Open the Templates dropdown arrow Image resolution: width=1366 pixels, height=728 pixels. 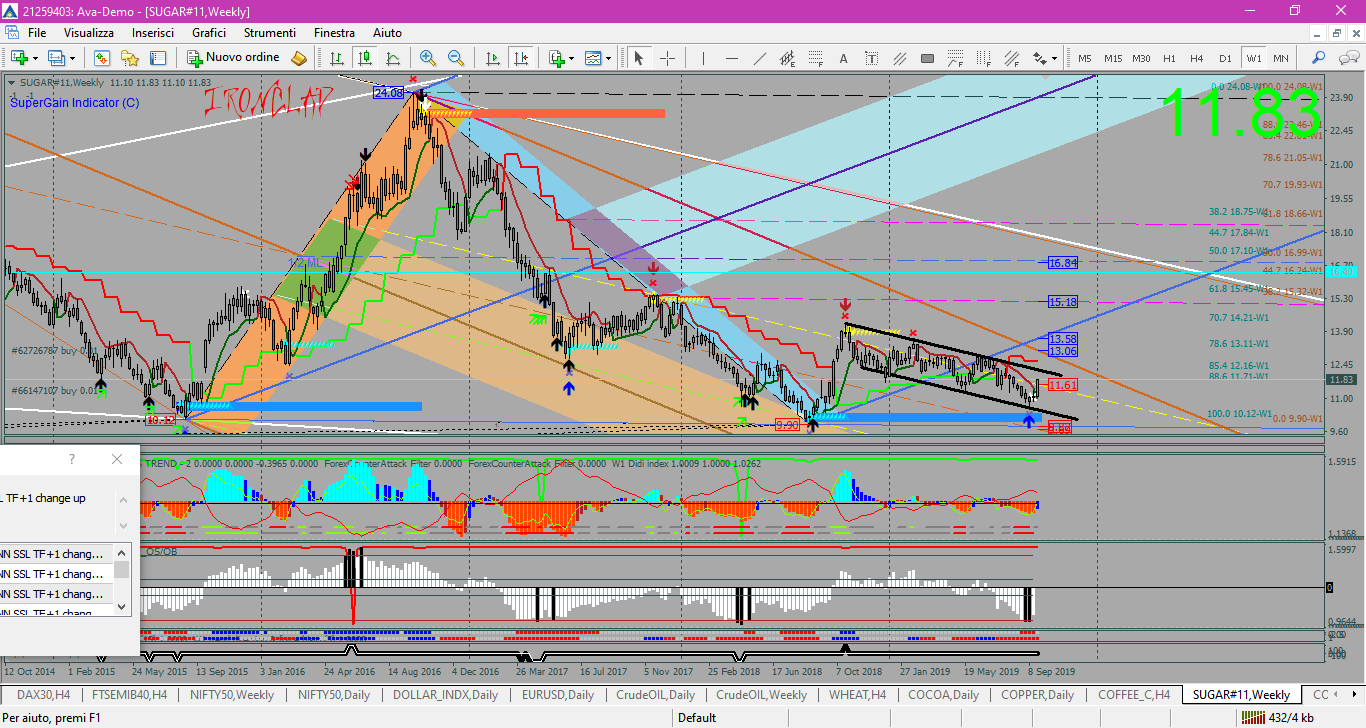coord(609,58)
